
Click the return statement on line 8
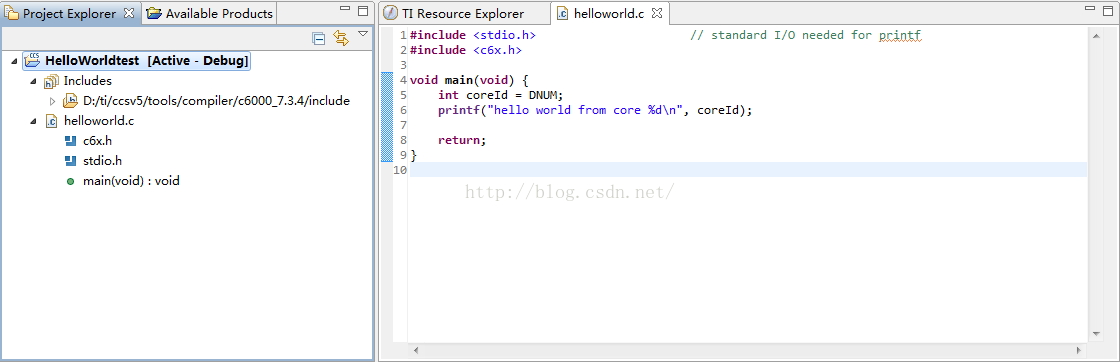(x=461, y=140)
